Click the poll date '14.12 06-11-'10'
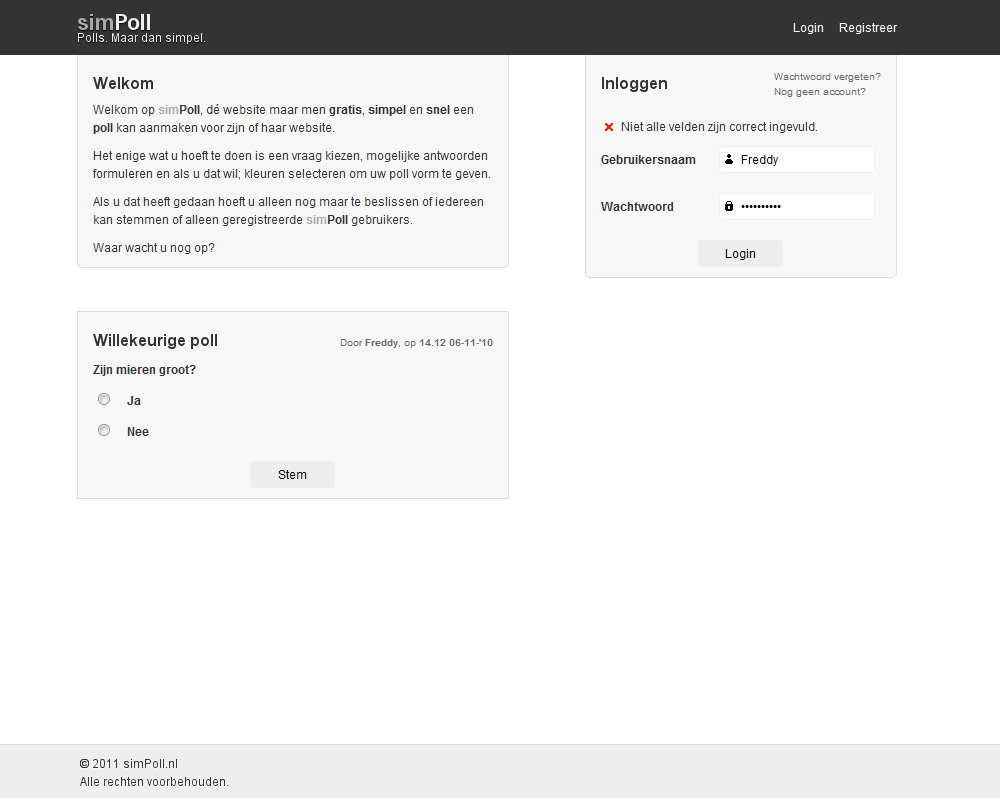 tap(456, 343)
